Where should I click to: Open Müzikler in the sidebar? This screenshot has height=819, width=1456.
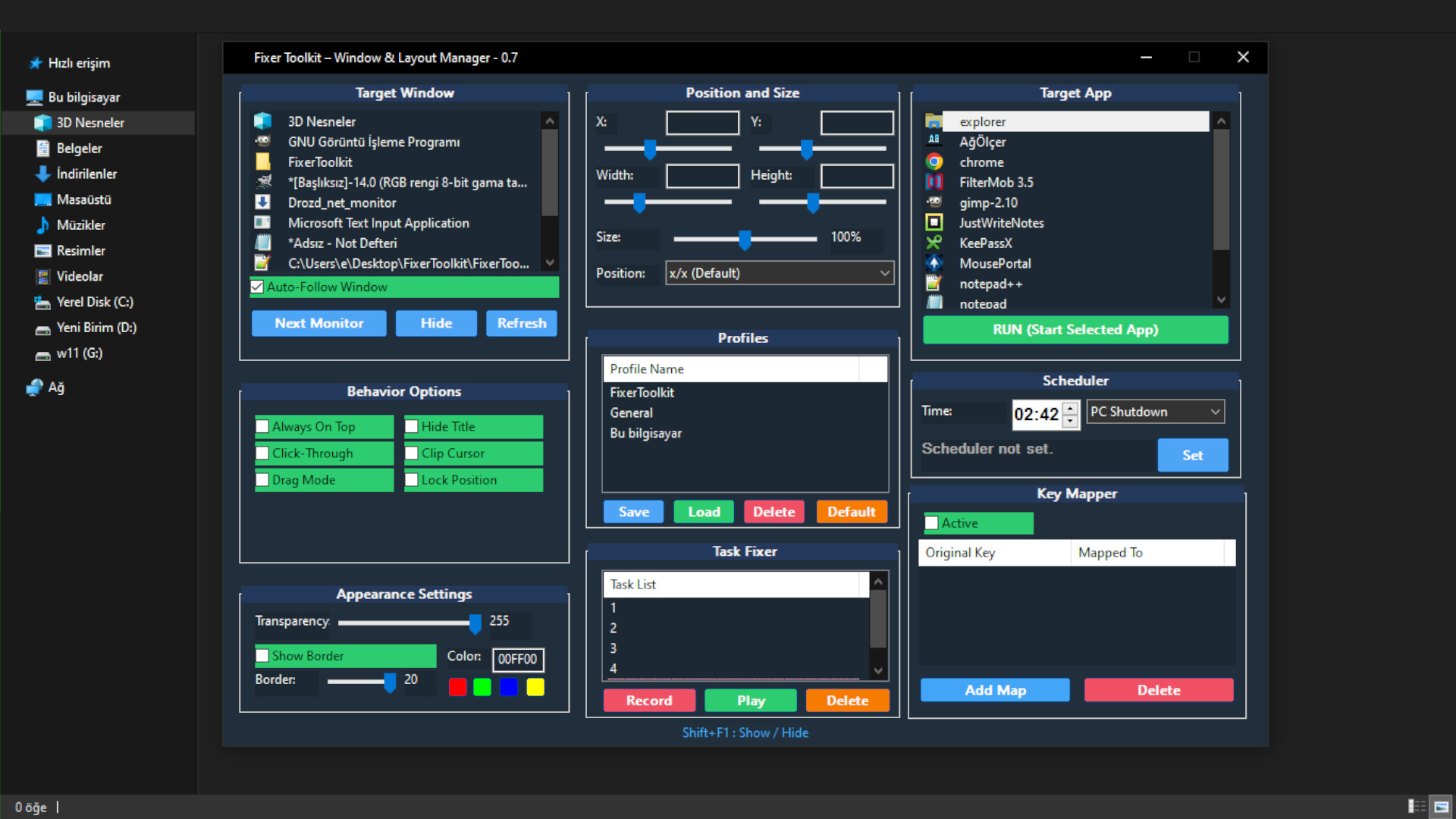pyautogui.click(x=80, y=224)
